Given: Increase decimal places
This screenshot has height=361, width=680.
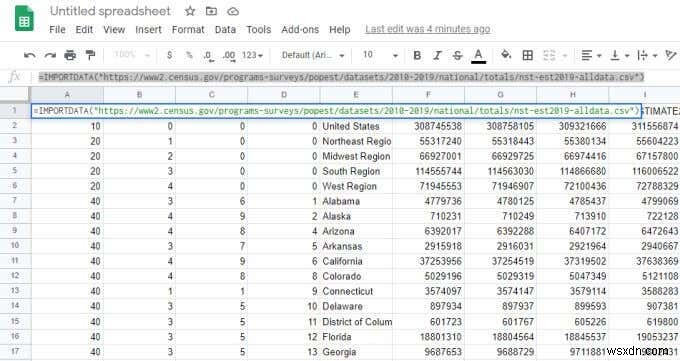Looking at the screenshot, I should 229,56.
